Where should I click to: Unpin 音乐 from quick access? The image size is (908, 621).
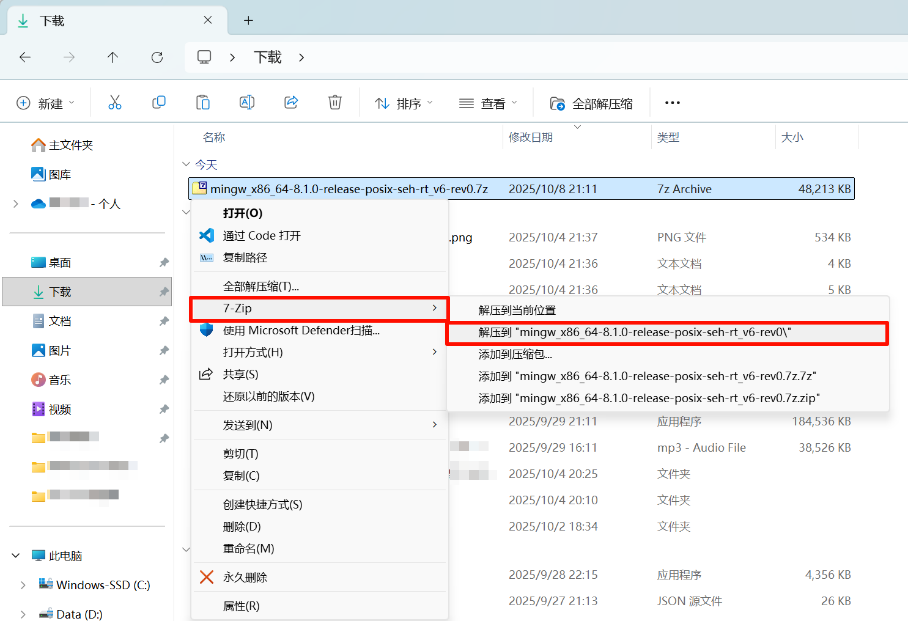tap(164, 380)
